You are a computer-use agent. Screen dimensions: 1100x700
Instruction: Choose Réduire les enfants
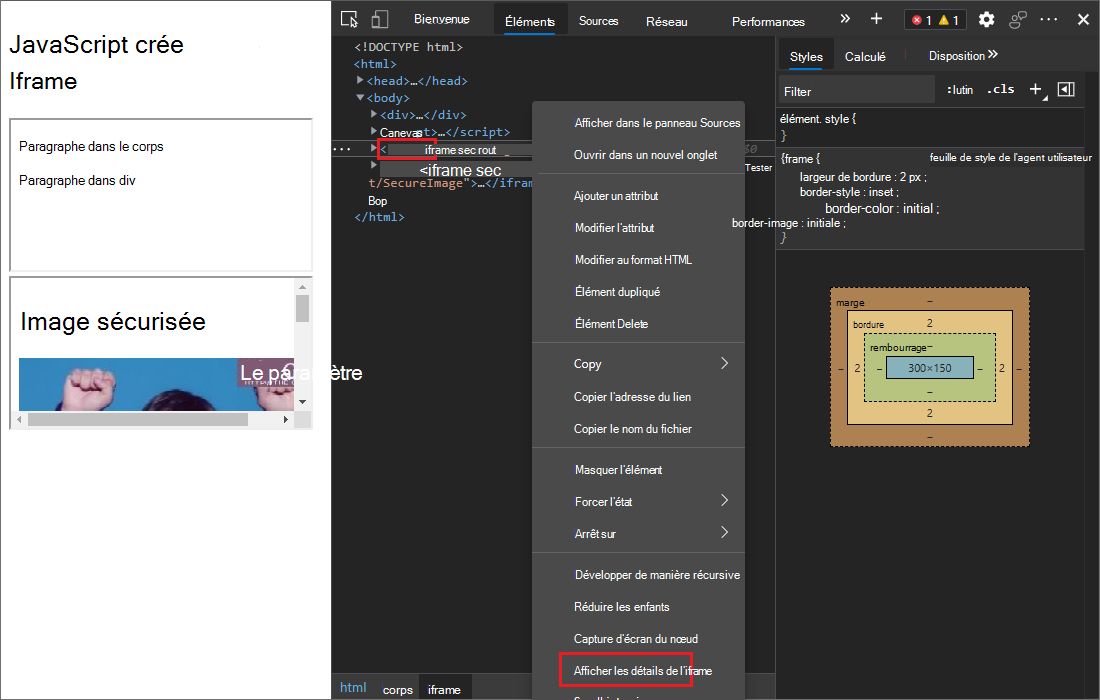(638, 607)
